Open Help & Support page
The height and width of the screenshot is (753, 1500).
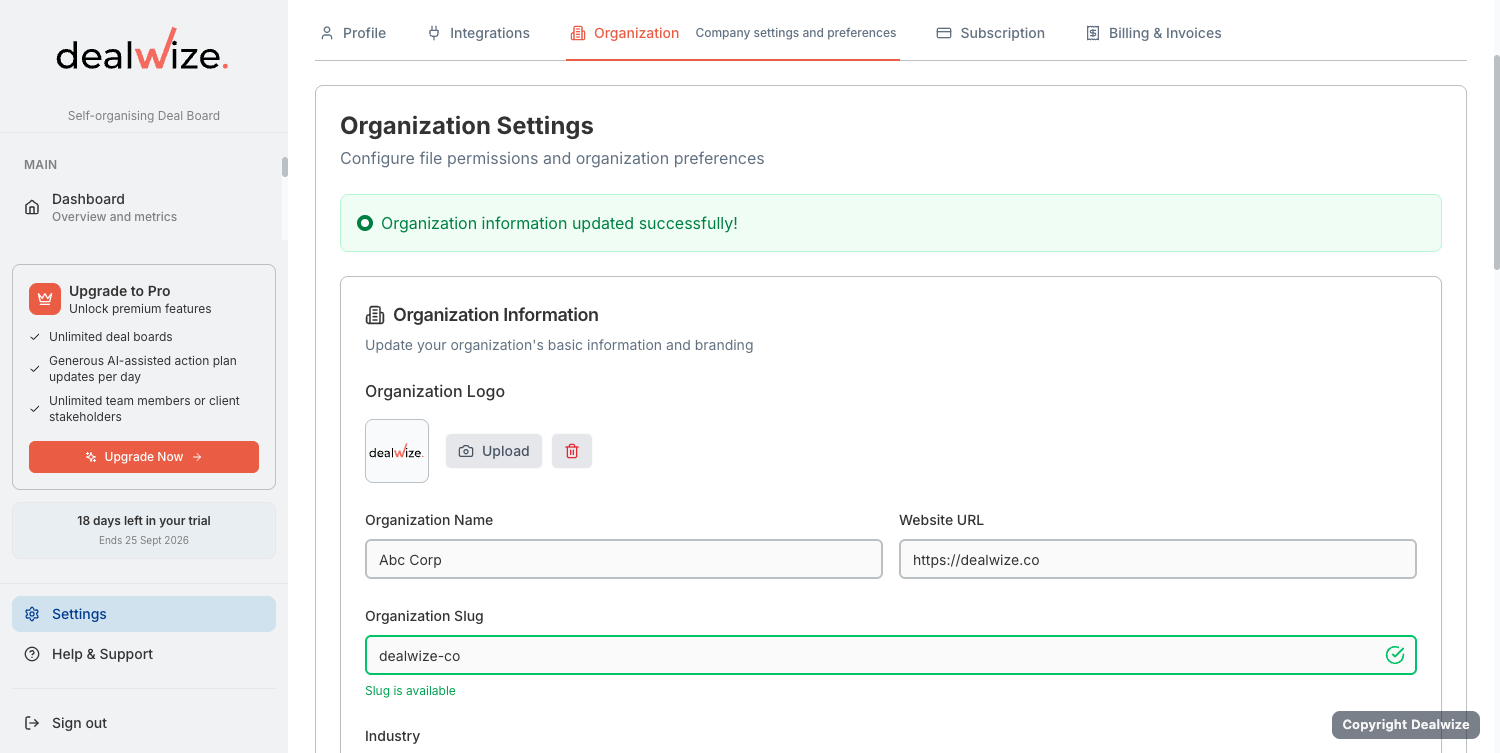click(x=144, y=654)
